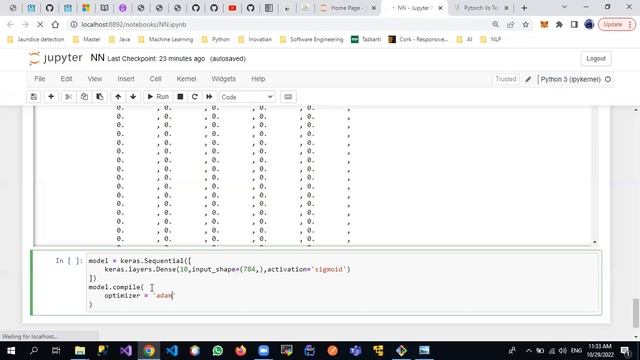Open WhatsApp from the taskbar
The image size is (640, 360).
click(218, 351)
